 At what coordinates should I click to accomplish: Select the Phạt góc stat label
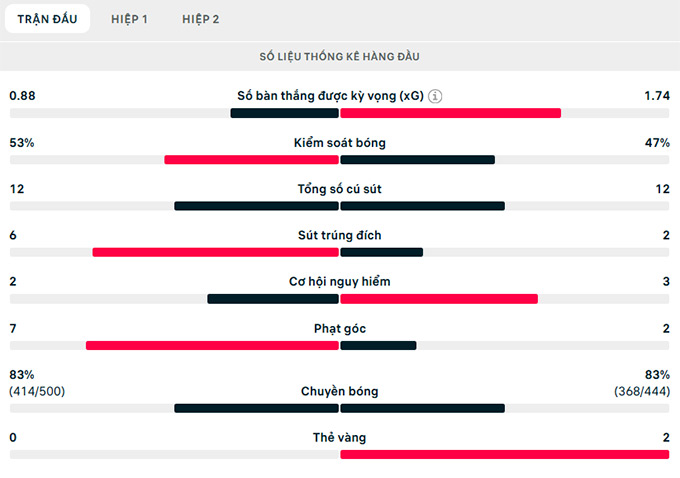click(340, 328)
